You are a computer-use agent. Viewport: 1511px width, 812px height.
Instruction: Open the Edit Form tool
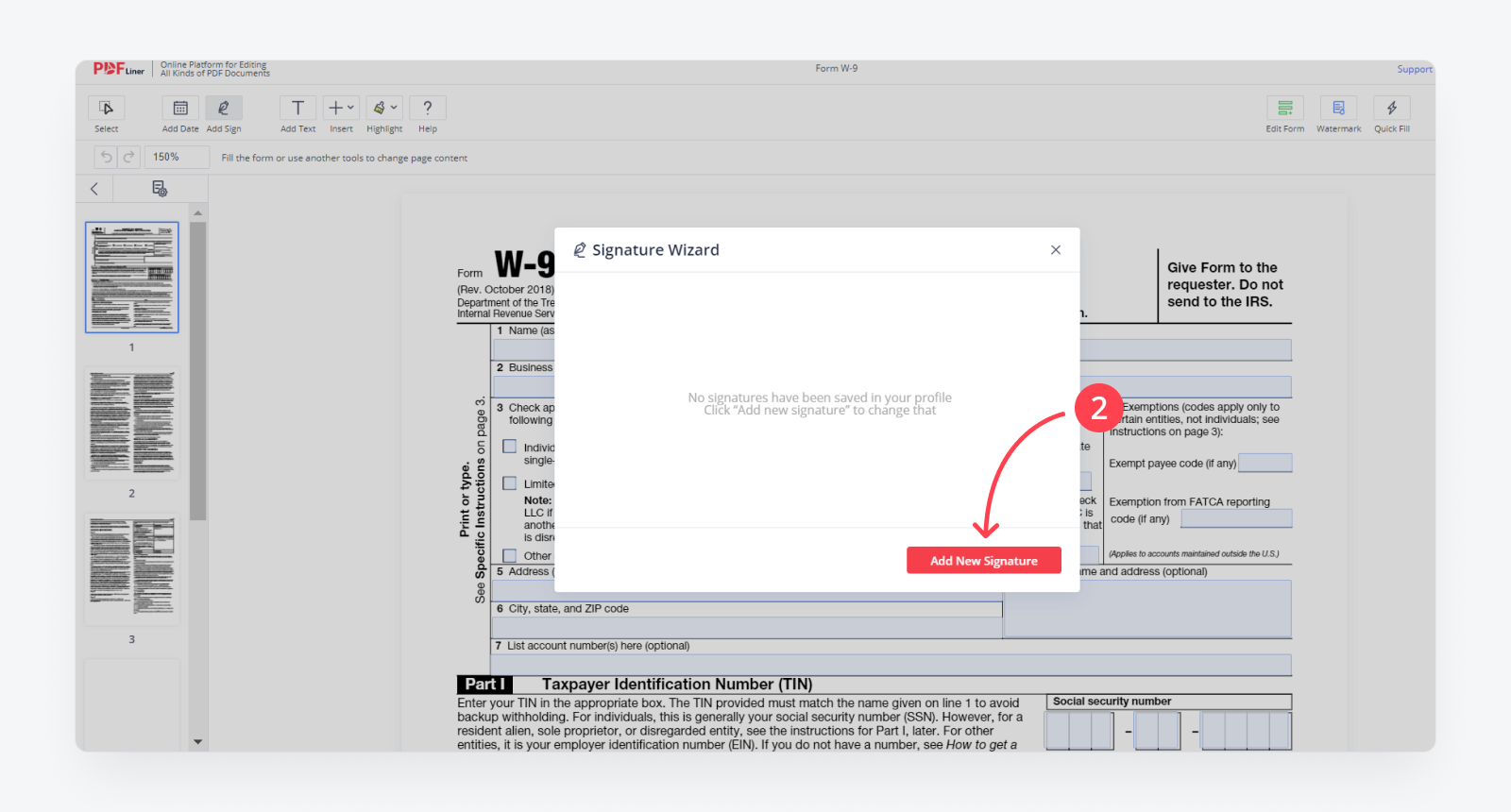[x=1285, y=108]
